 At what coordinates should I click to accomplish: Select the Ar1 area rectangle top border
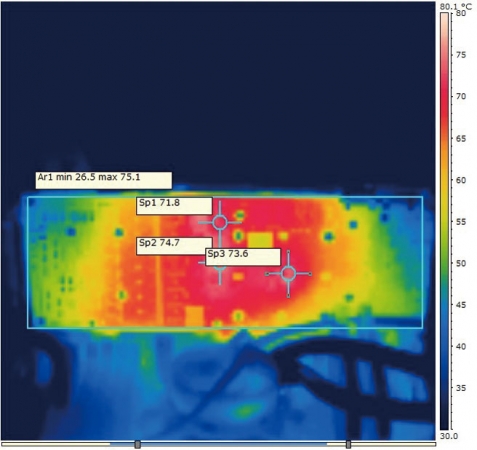[225, 197]
